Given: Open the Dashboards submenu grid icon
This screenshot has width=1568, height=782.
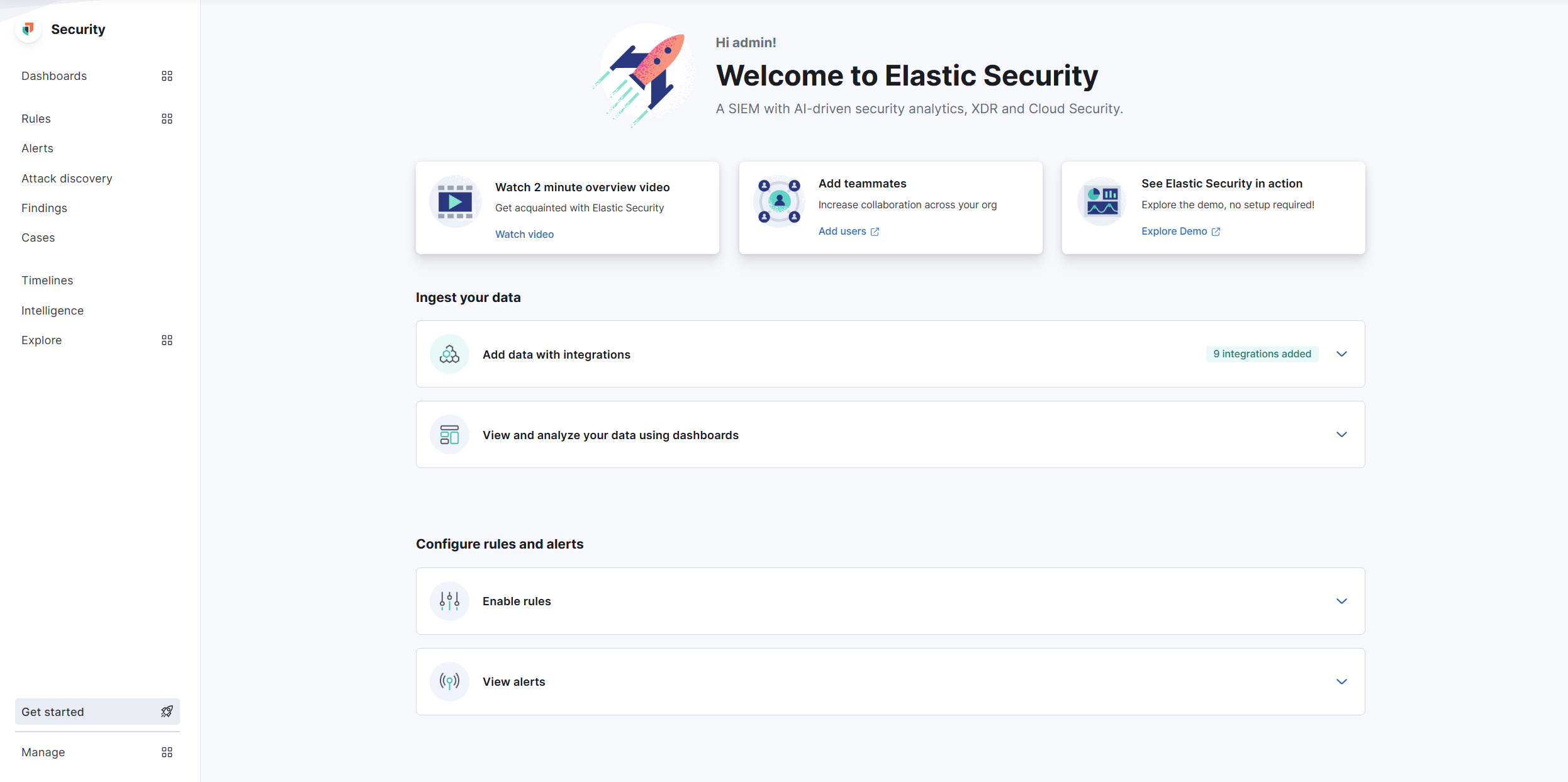Looking at the screenshot, I should tap(167, 76).
